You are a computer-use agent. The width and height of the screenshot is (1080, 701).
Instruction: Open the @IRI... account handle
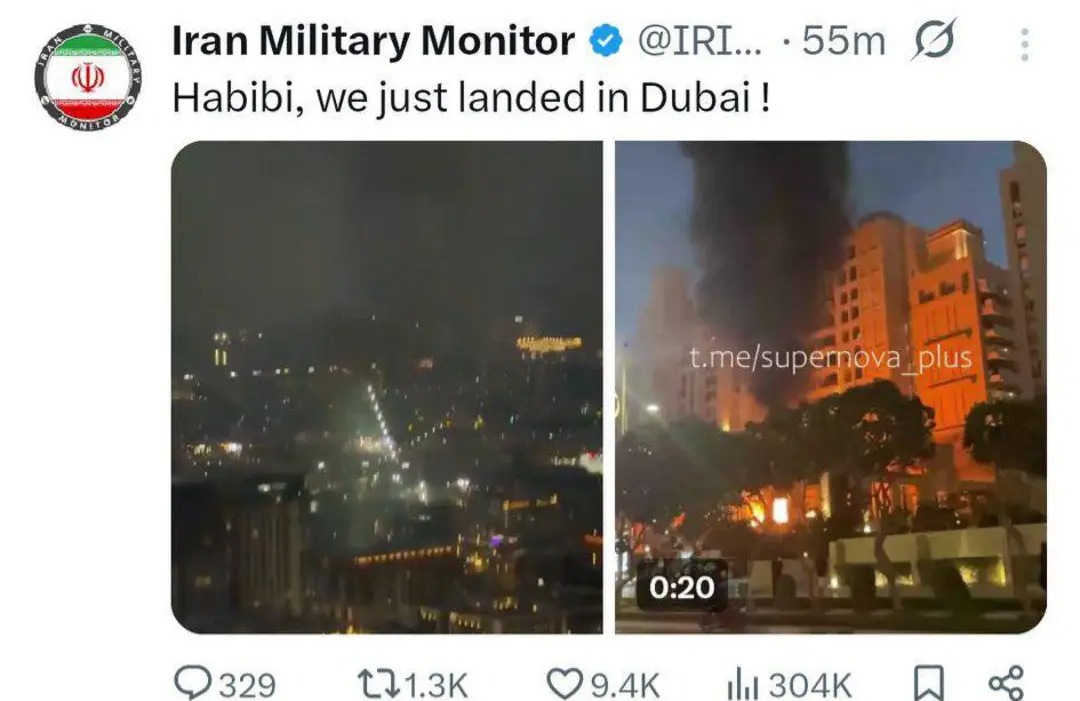pyautogui.click(x=700, y=41)
